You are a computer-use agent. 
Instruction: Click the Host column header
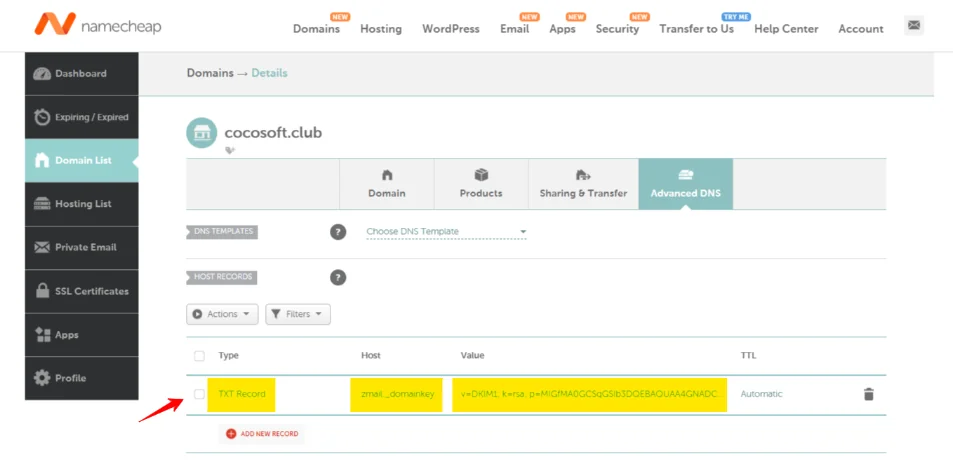tap(371, 355)
